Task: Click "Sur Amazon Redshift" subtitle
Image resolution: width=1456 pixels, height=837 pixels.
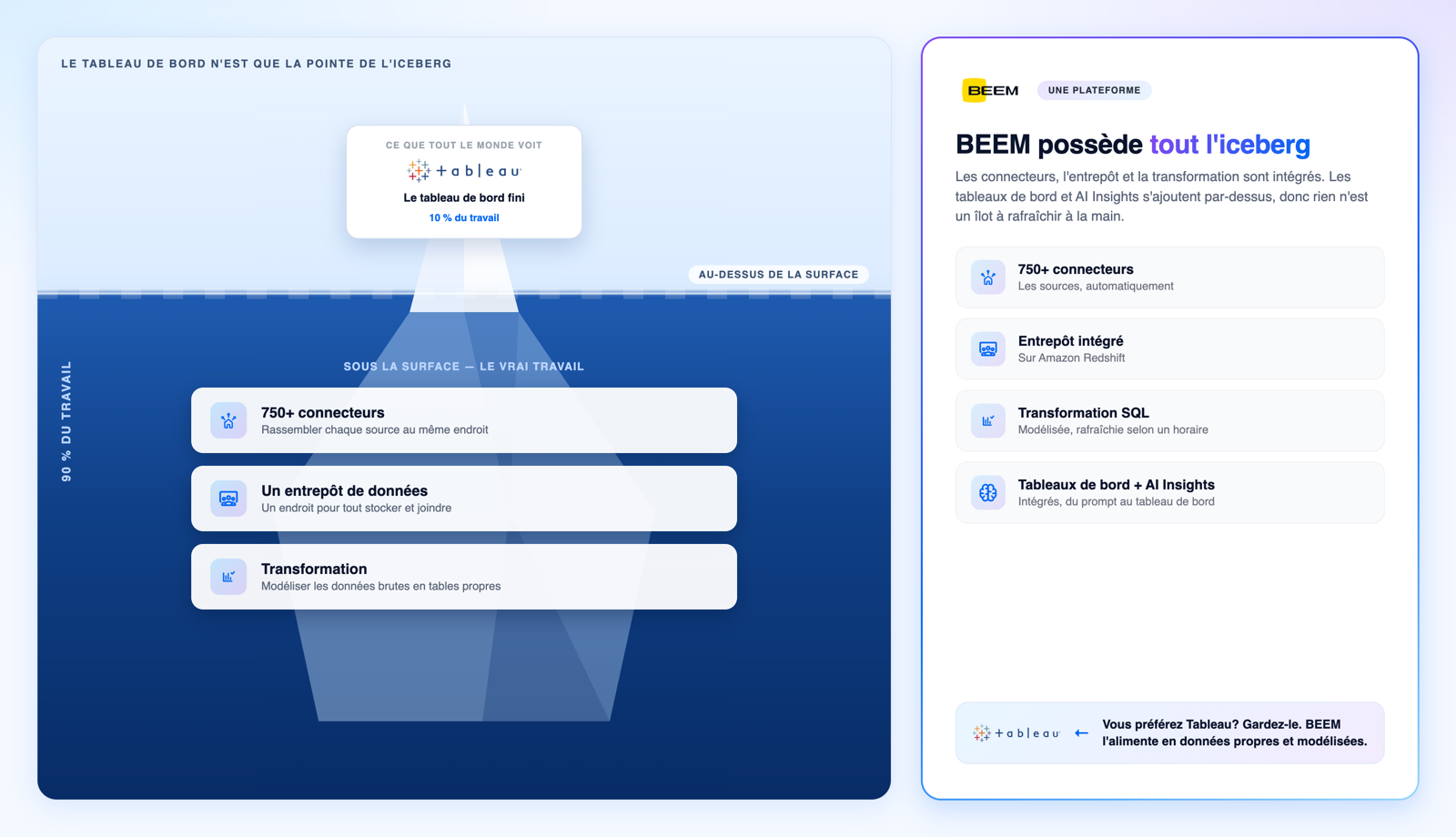Action: tap(1071, 358)
